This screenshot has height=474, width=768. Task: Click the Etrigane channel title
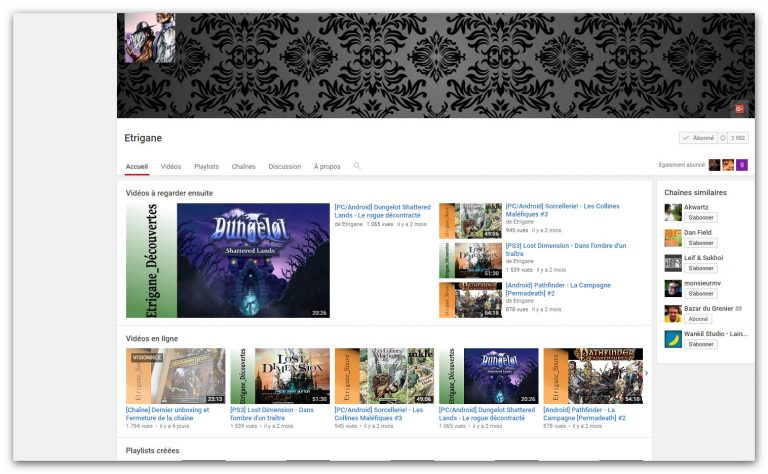143,138
